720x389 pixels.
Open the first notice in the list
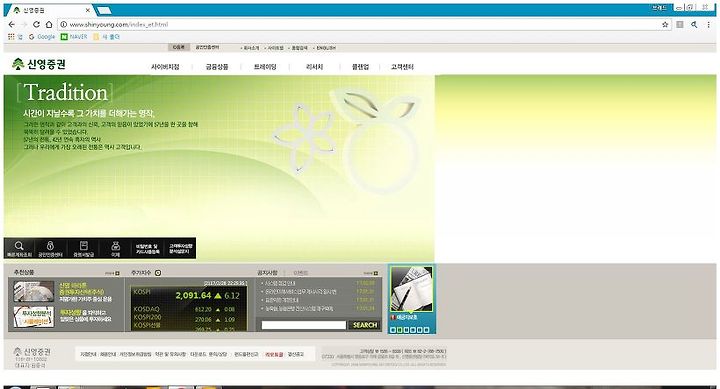(x=279, y=283)
